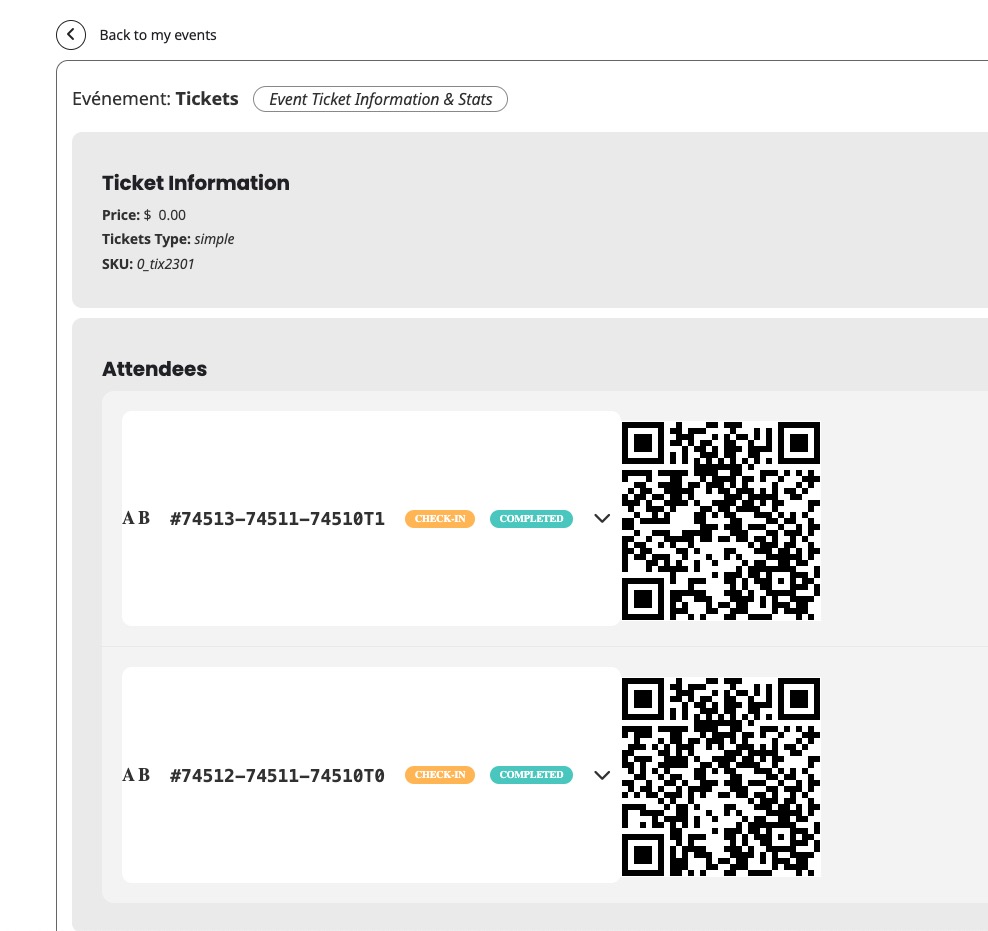Select ticket number #74512-74511-74510T0
The width and height of the screenshot is (988, 931).
point(277,775)
